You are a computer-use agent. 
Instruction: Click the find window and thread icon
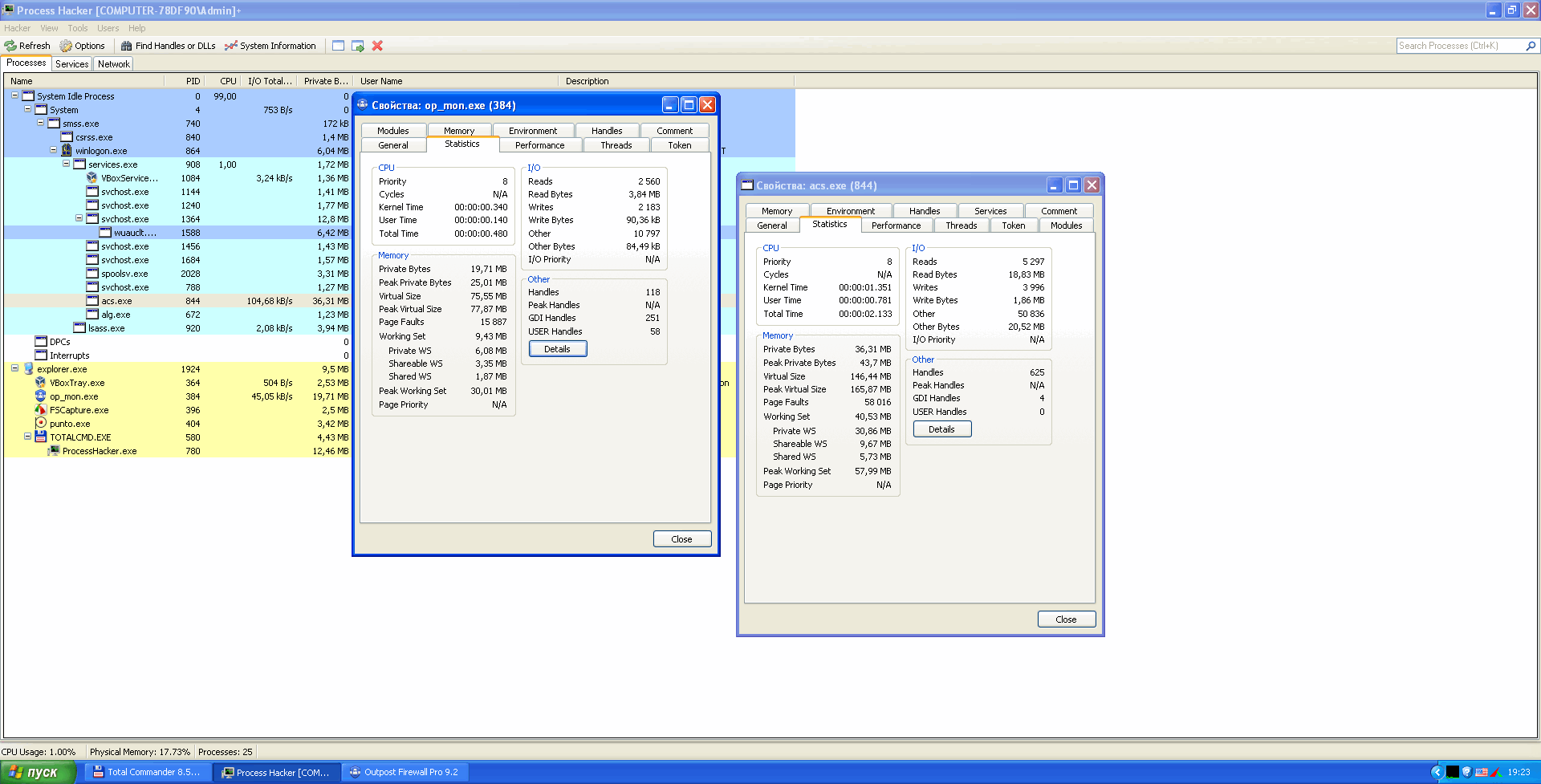[x=358, y=46]
